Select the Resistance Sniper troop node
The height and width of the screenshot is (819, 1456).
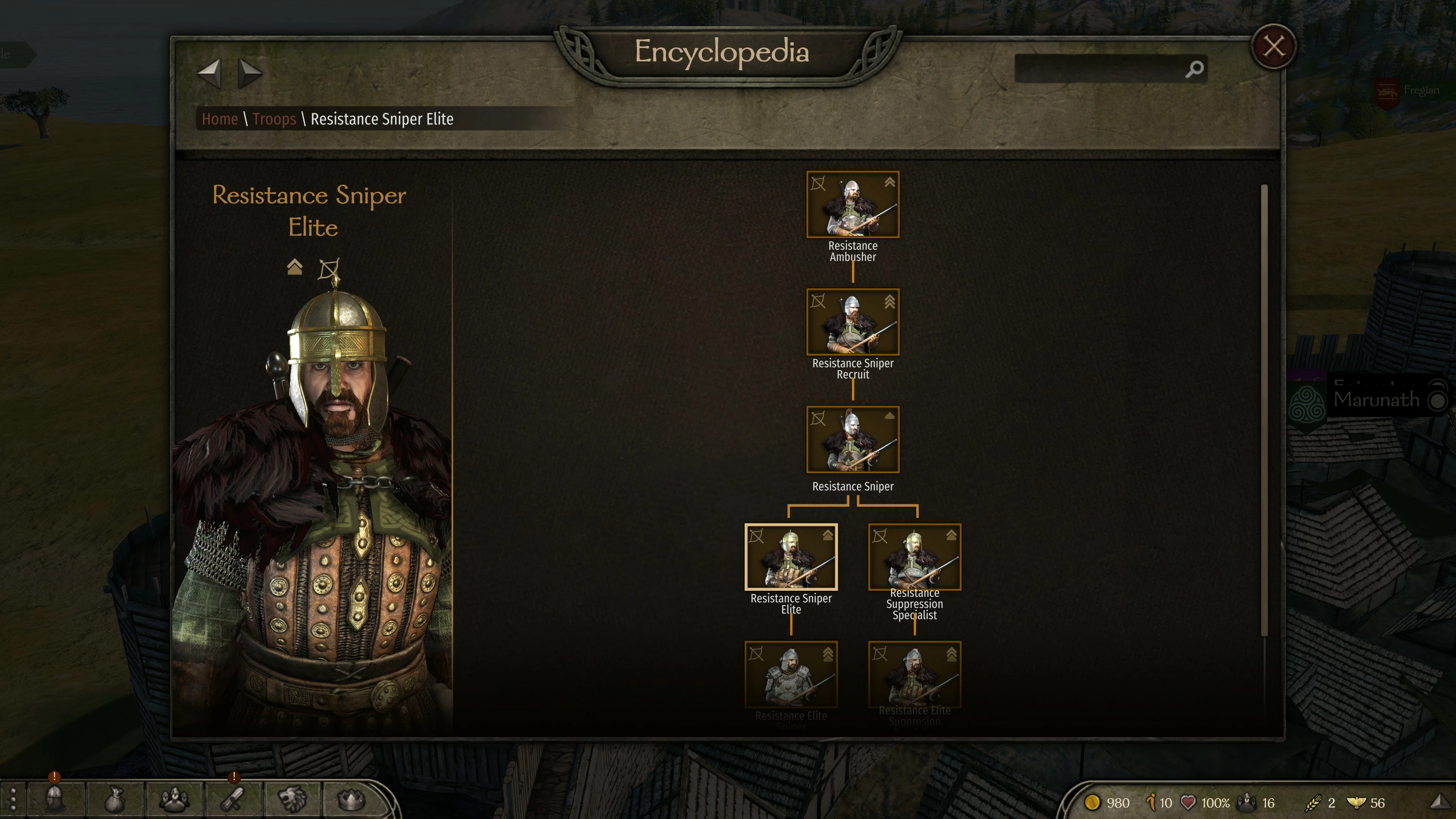[852, 440]
